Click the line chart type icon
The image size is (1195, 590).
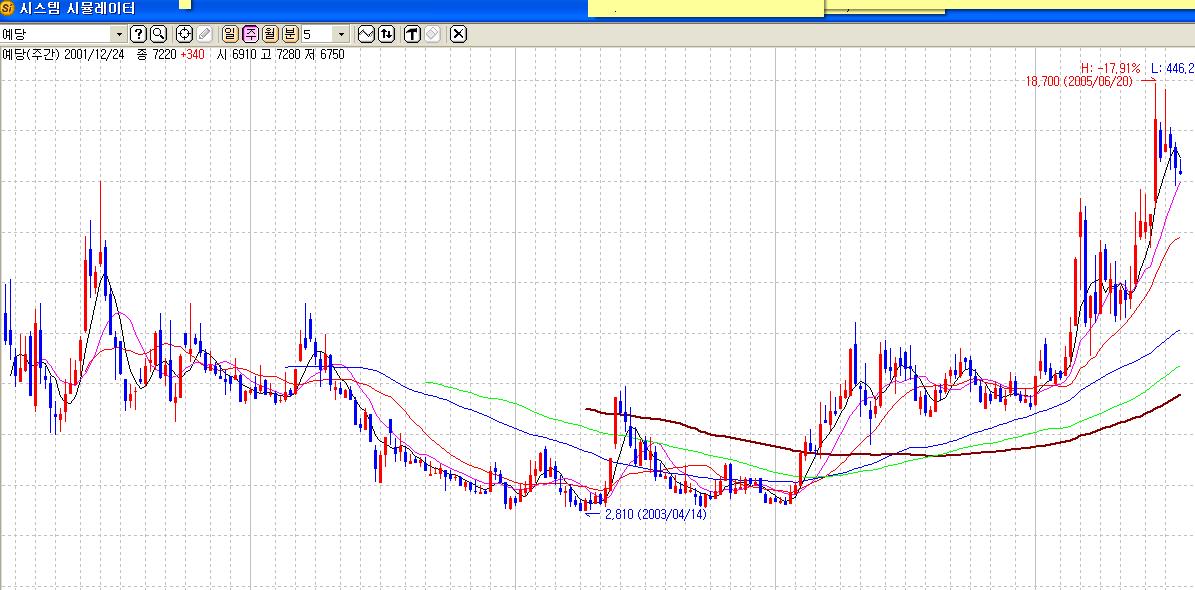pos(366,34)
